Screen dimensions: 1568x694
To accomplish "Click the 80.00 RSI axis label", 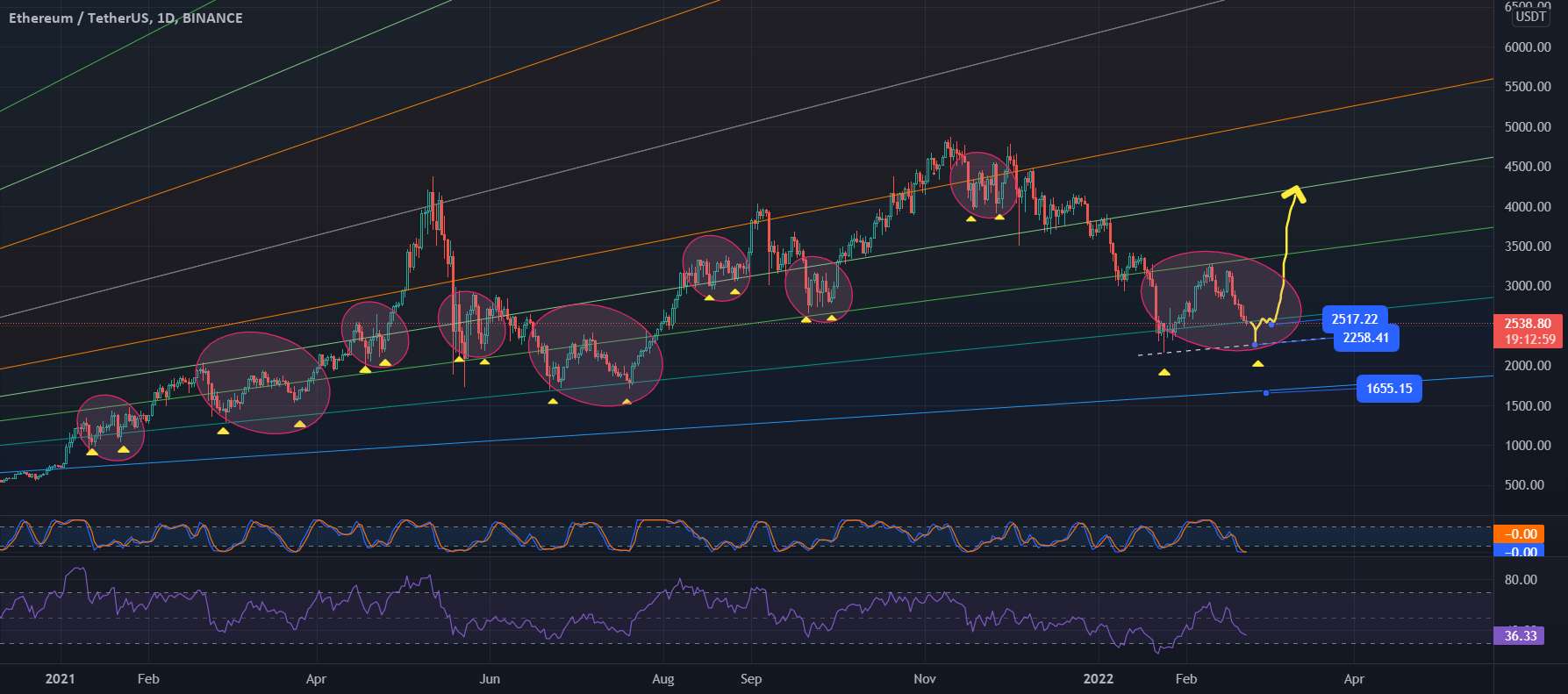I will [1521, 580].
